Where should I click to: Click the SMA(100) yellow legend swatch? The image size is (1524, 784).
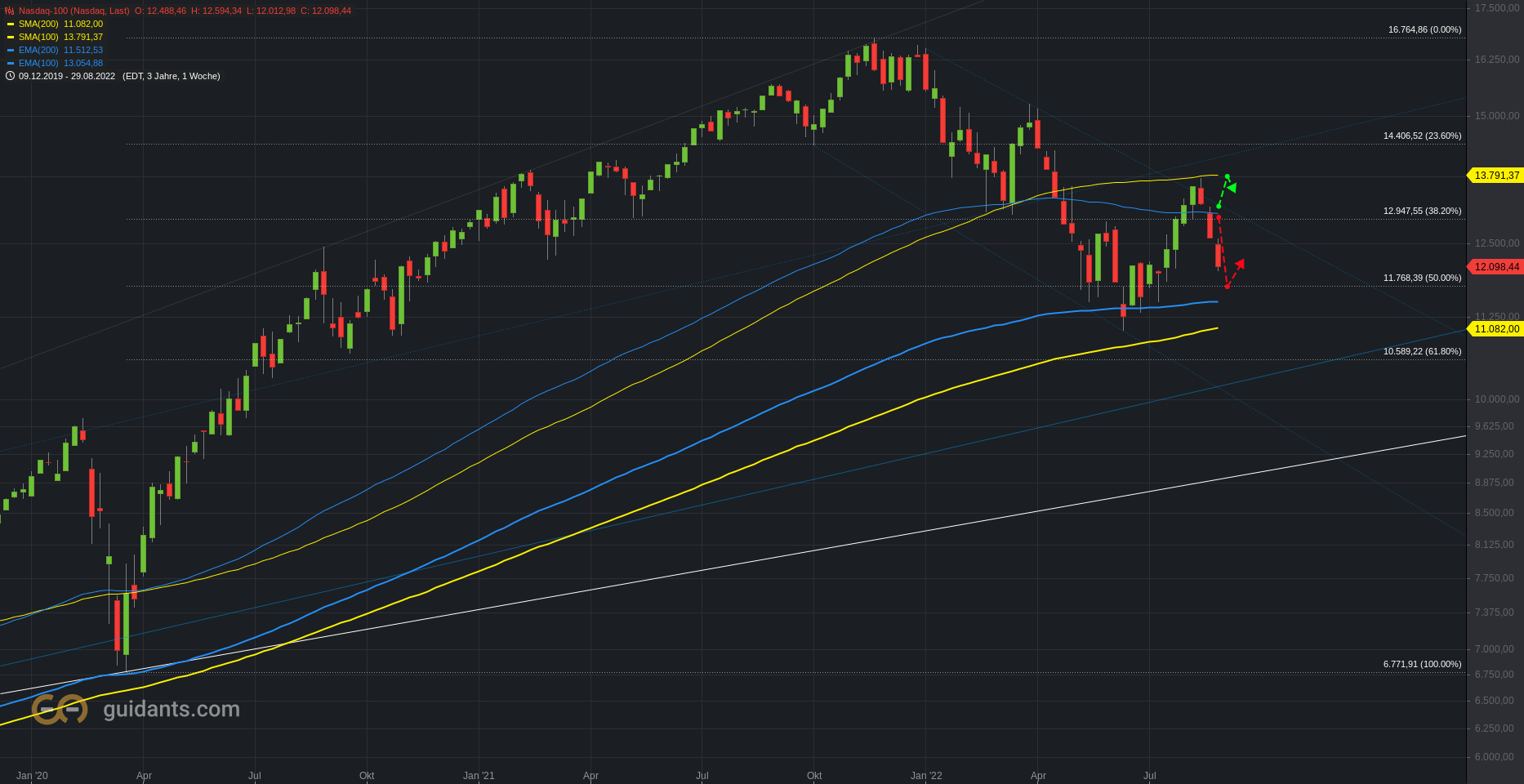(x=11, y=38)
